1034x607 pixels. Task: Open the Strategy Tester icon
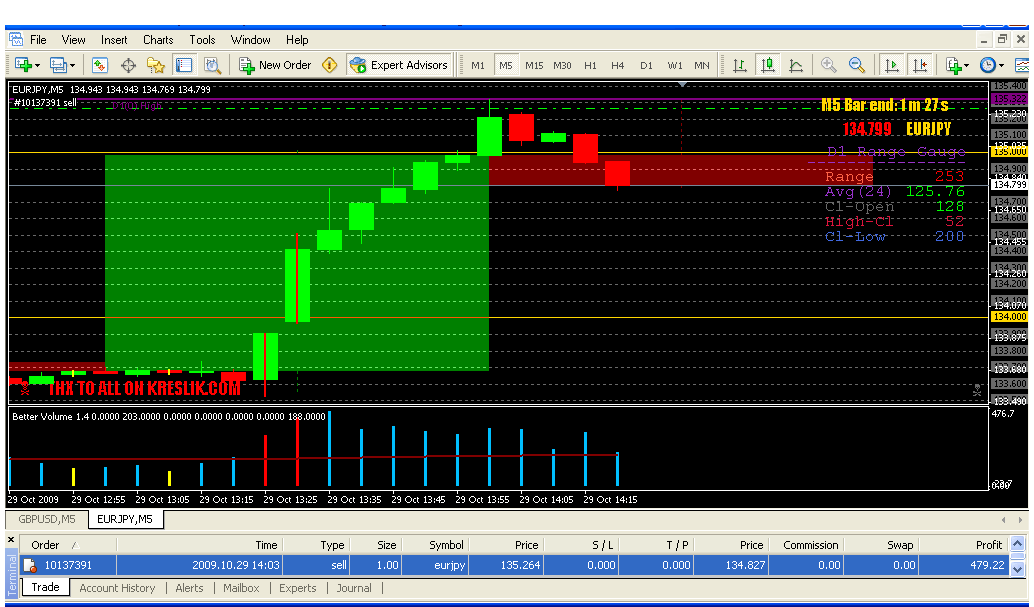pyautogui.click(x=212, y=65)
